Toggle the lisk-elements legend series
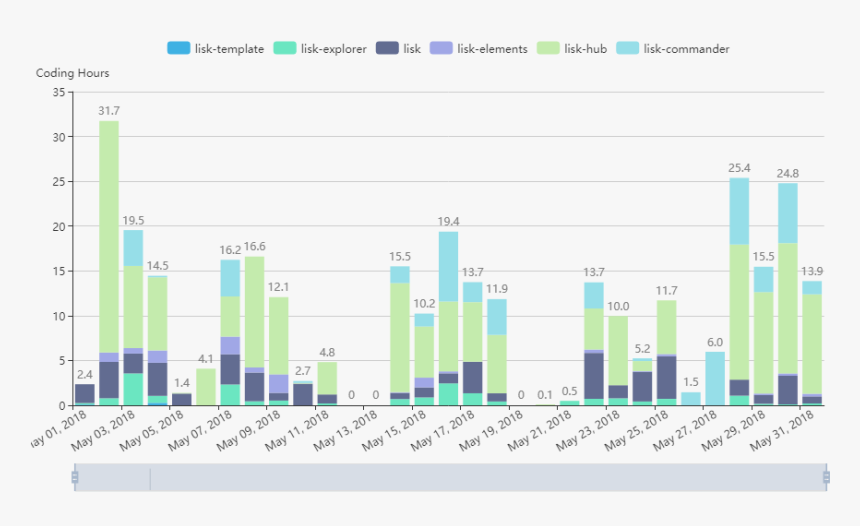 coord(478,48)
